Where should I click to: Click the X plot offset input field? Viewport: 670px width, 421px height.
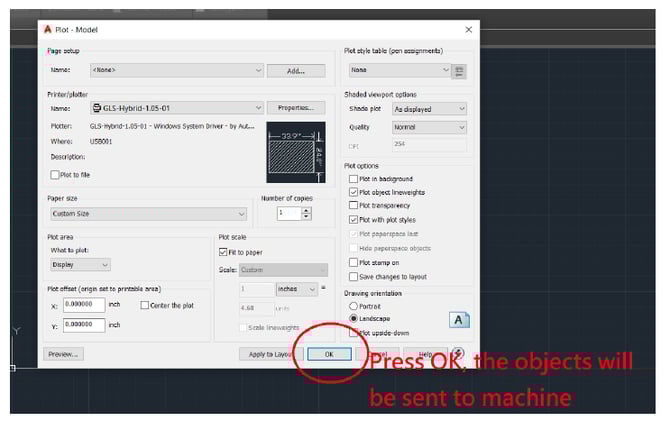tap(83, 305)
